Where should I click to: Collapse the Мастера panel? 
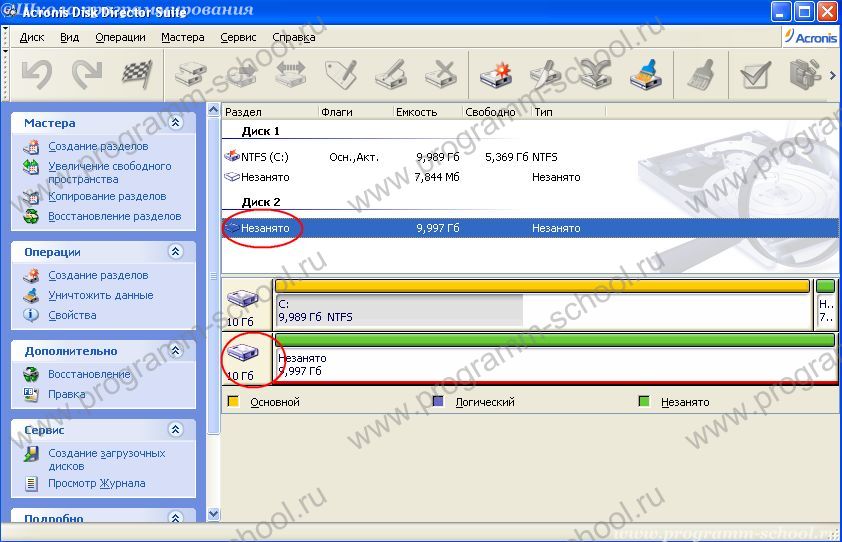click(x=176, y=122)
